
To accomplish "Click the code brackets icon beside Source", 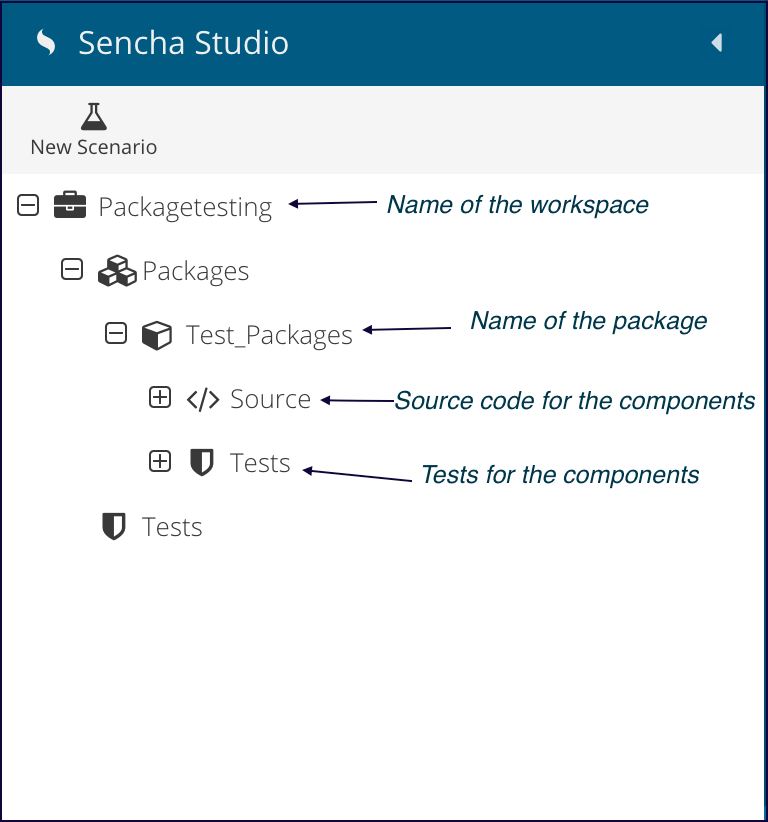I will [203, 399].
